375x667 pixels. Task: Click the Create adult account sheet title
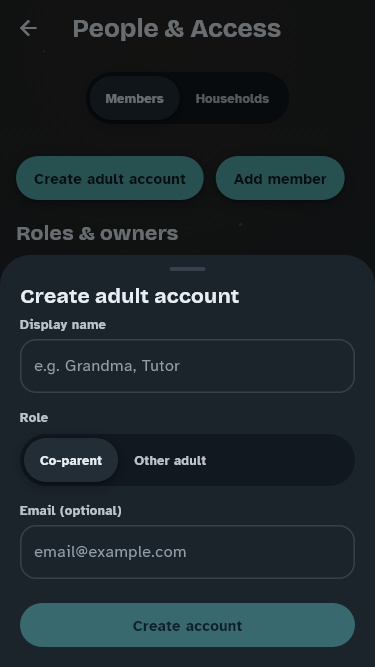[x=130, y=296]
